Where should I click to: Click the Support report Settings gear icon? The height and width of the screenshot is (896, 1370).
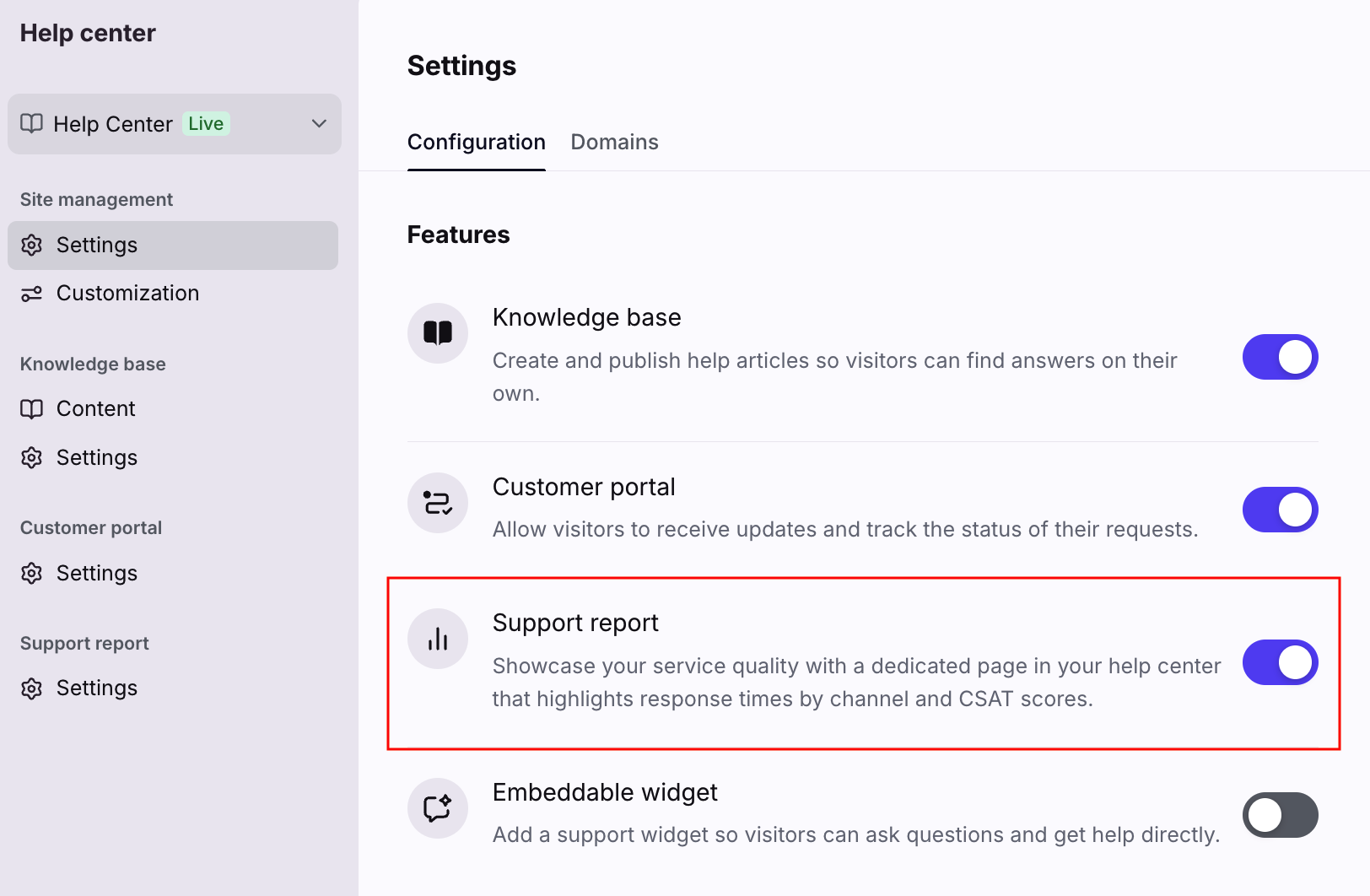coord(32,688)
